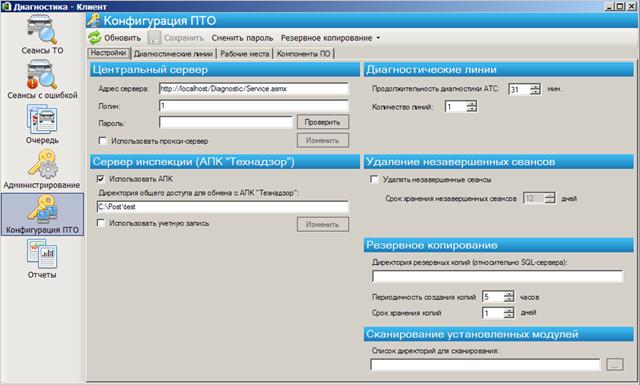The image size is (640, 385).
Task: Open Сеансы с ошибкой section
Action: [42, 80]
